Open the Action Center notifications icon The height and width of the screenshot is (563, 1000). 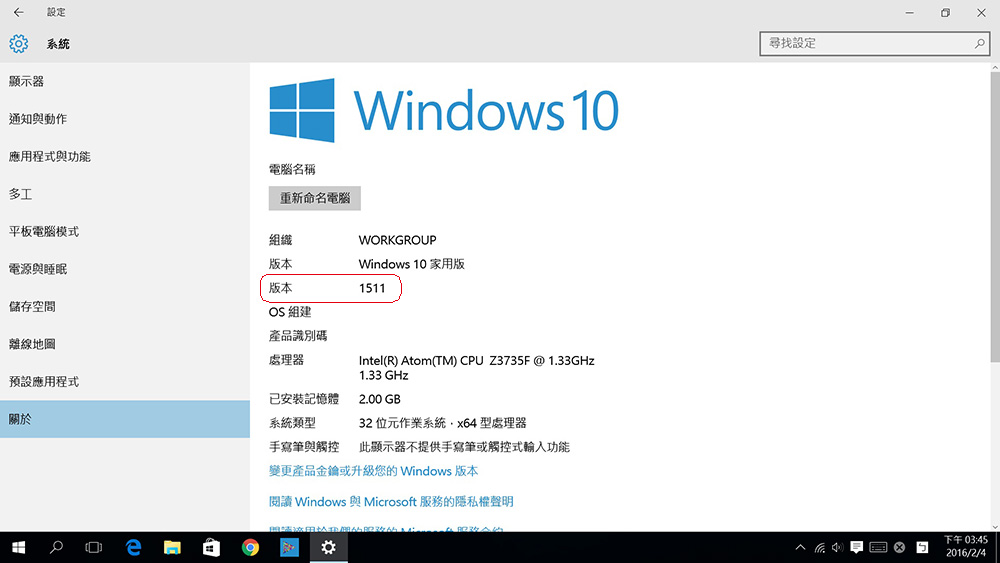coord(857,547)
